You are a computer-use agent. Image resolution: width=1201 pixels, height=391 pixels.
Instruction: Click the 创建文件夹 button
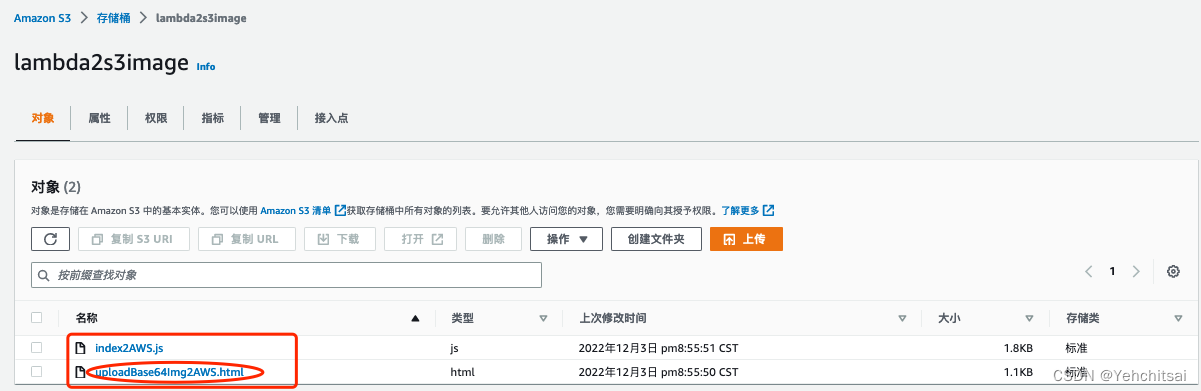click(656, 239)
